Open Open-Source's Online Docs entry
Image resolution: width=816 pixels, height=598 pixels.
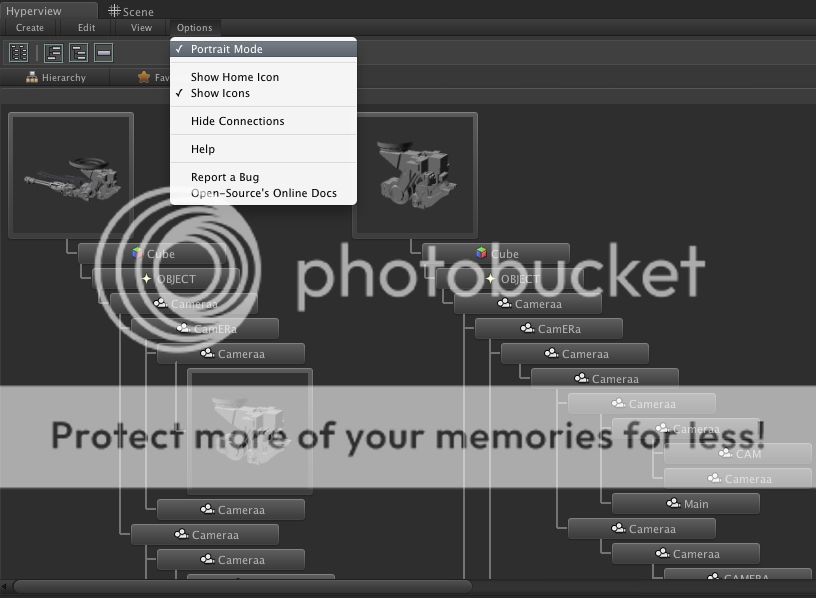tap(263, 193)
